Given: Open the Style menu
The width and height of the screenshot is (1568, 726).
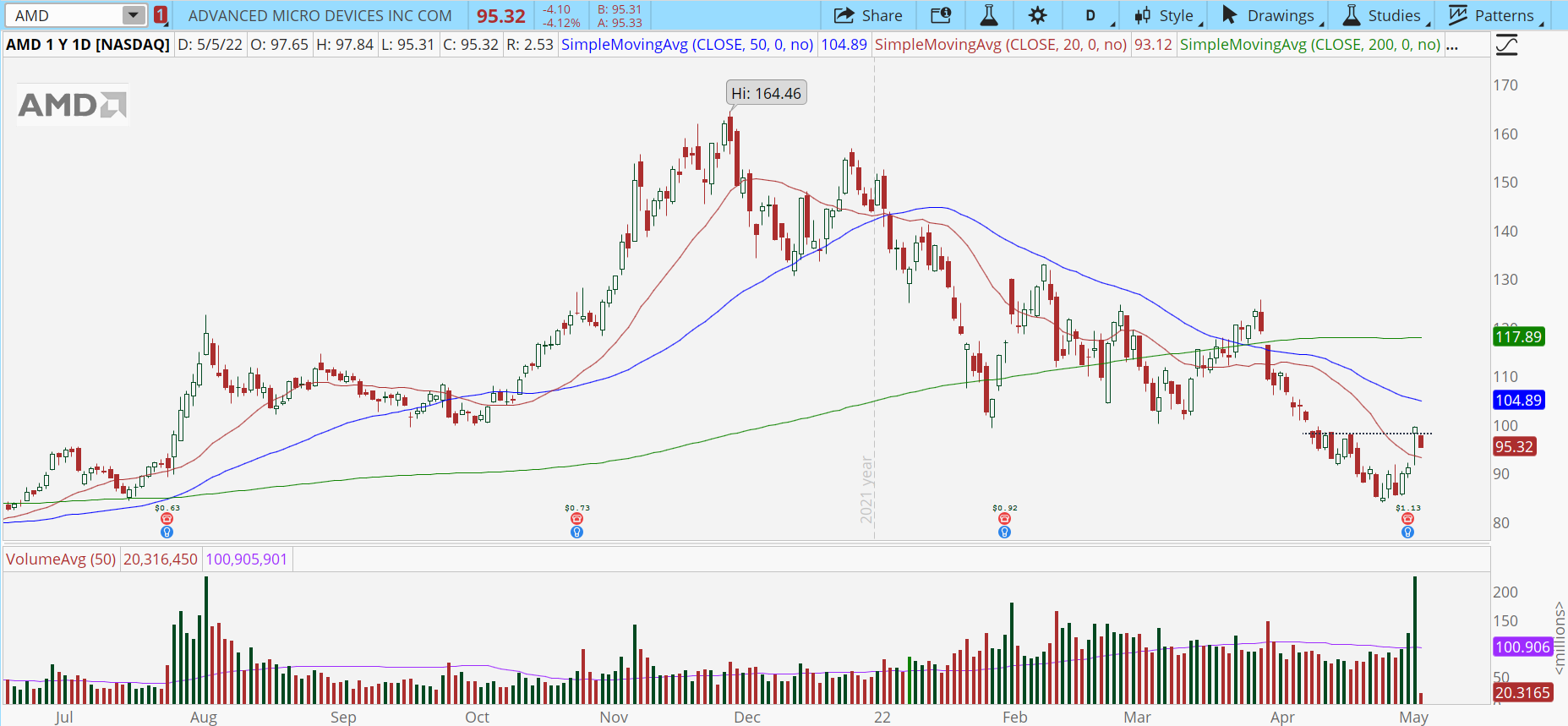Looking at the screenshot, I should 1167,15.
